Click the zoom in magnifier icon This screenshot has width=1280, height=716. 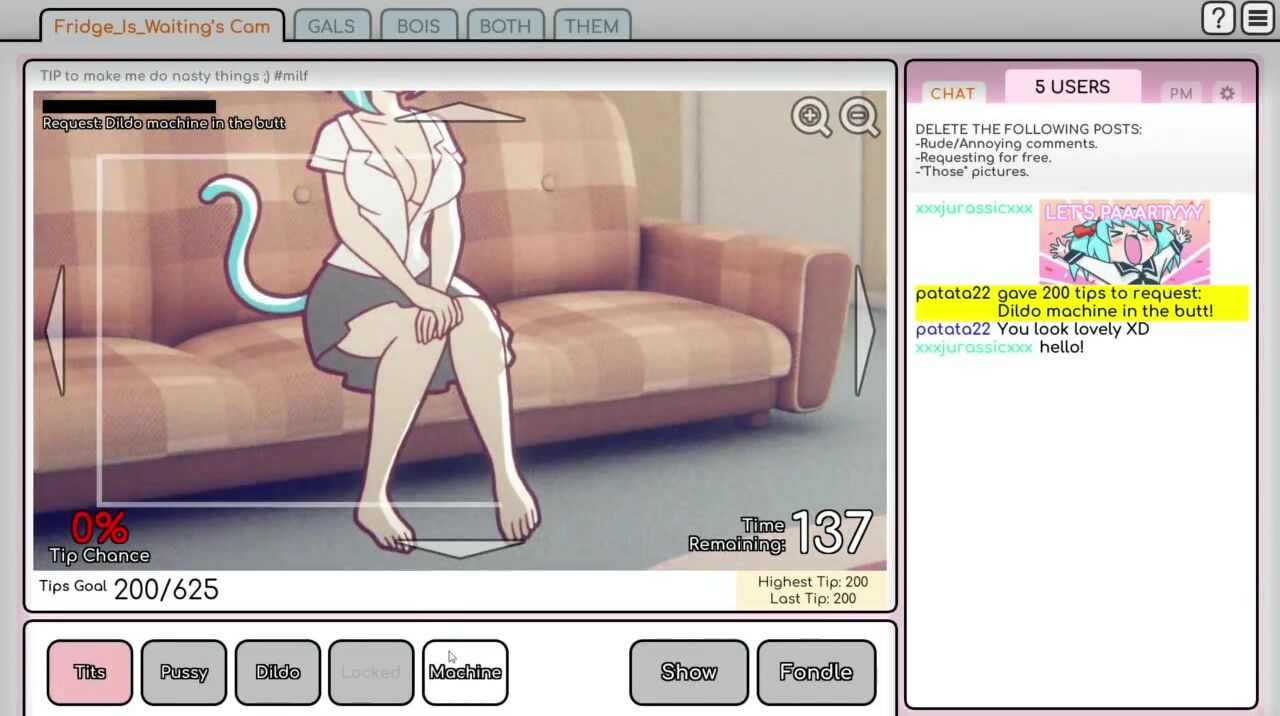click(x=810, y=117)
